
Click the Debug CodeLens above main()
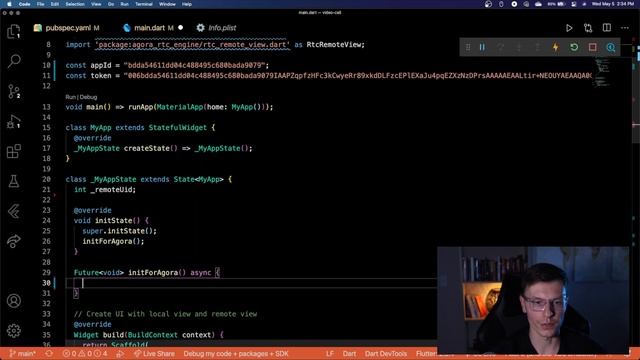[x=89, y=97]
